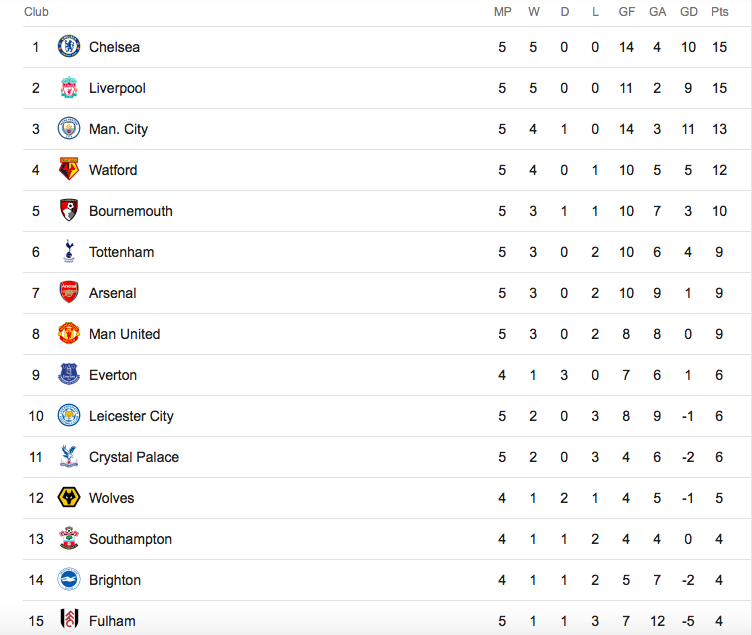Open the Southampton team name link
Viewport: 752px width, 635px height.
click(130, 539)
